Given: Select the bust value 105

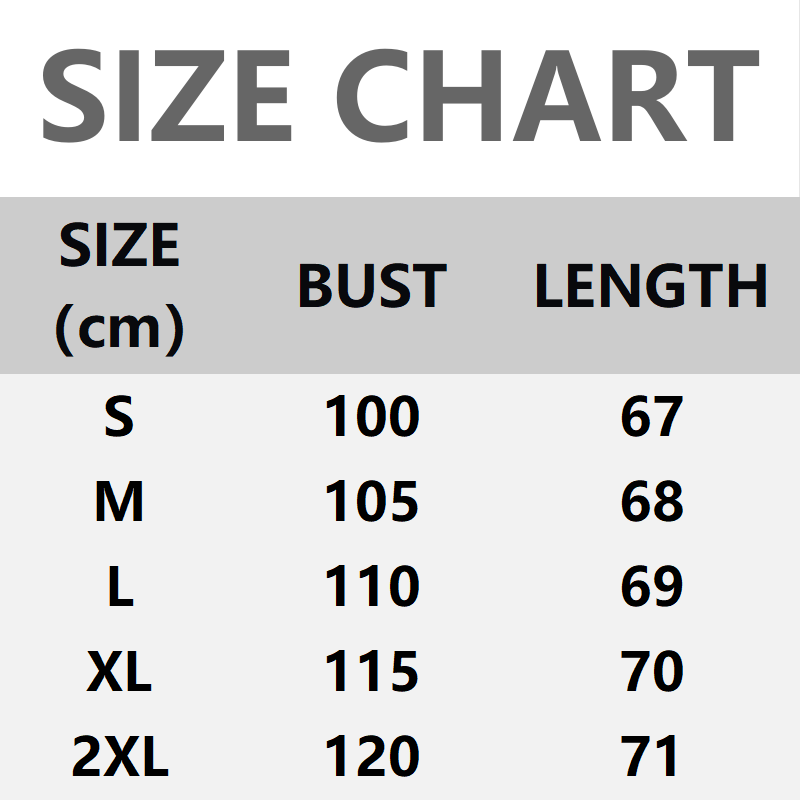Looking at the screenshot, I should (x=371, y=502).
